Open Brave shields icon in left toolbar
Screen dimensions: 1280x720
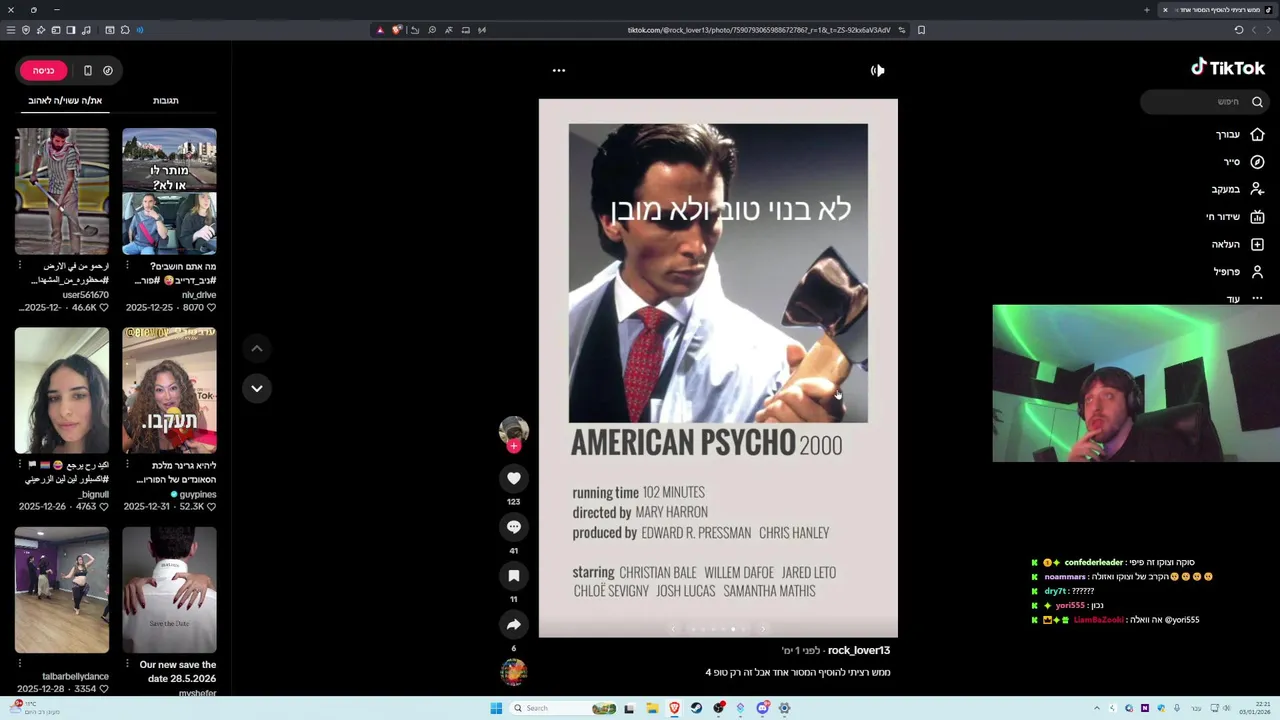point(26,30)
